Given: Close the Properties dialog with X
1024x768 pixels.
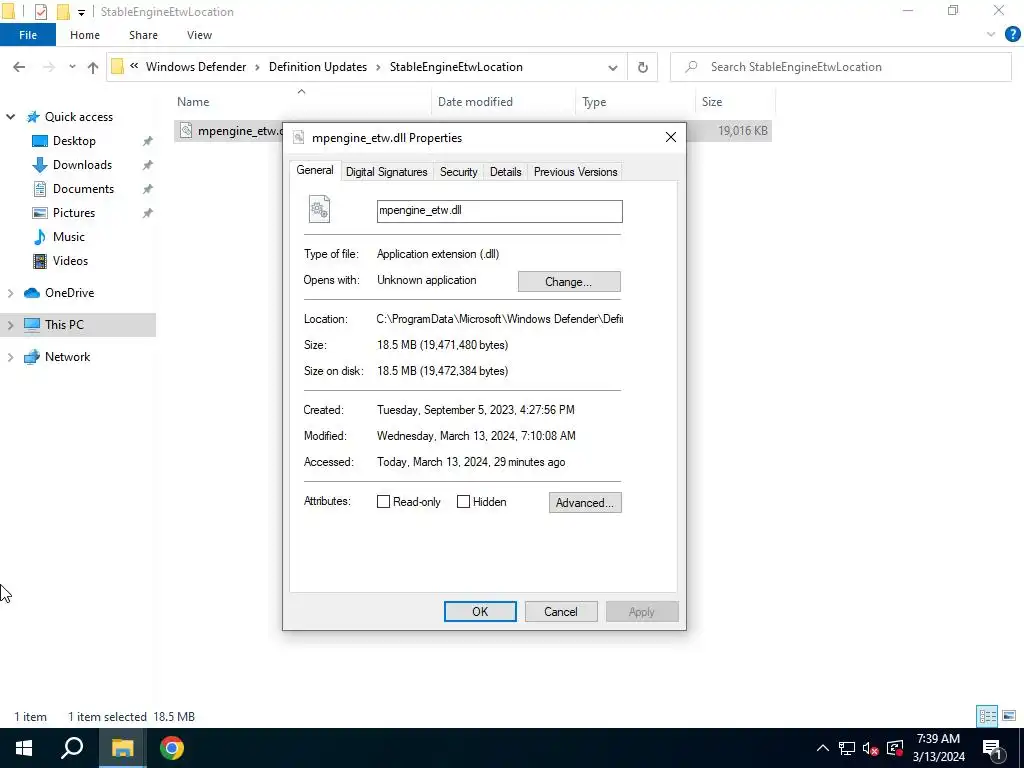Looking at the screenshot, I should 671,137.
